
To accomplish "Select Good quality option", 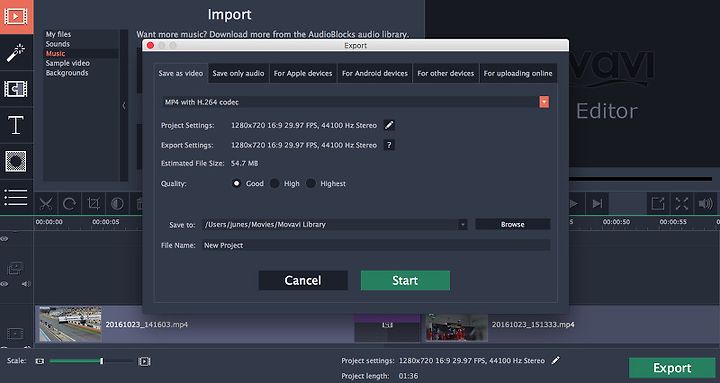I will click(236, 184).
